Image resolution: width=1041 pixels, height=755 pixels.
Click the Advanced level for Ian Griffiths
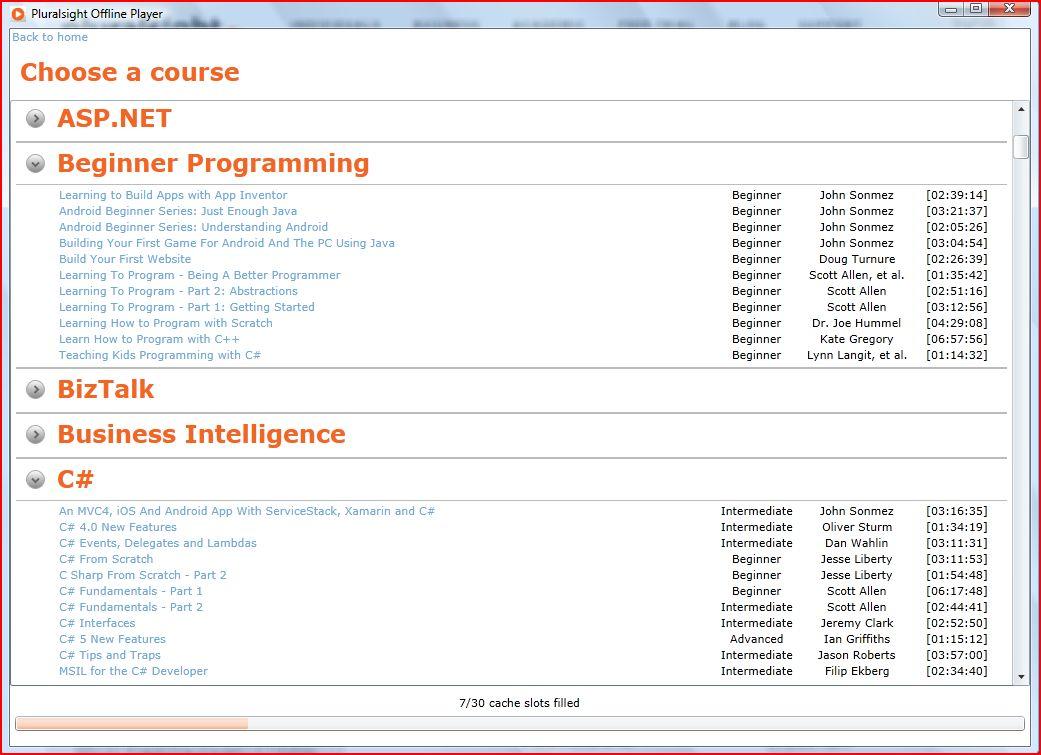756,639
